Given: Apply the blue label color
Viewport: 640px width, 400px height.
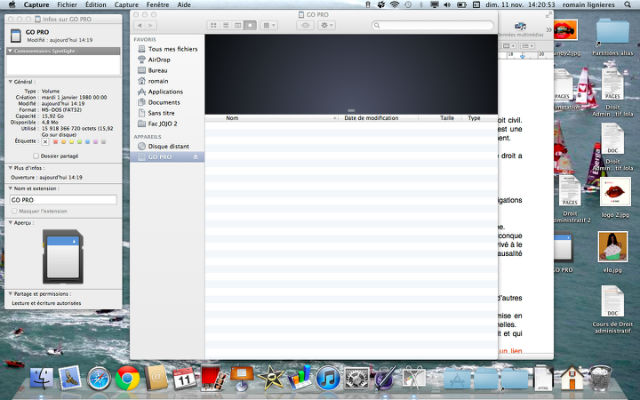Looking at the screenshot, I should click(x=87, y=142).
